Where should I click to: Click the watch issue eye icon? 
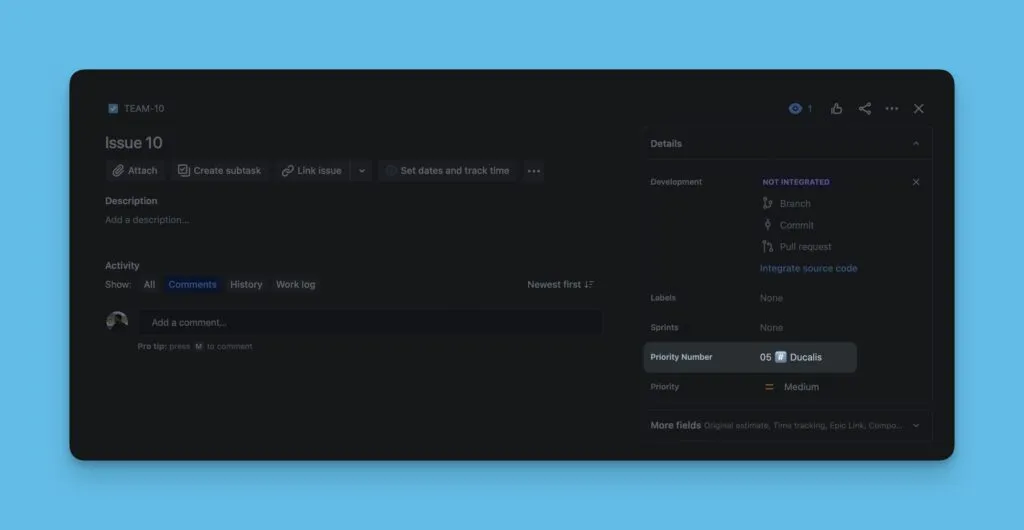796,109
